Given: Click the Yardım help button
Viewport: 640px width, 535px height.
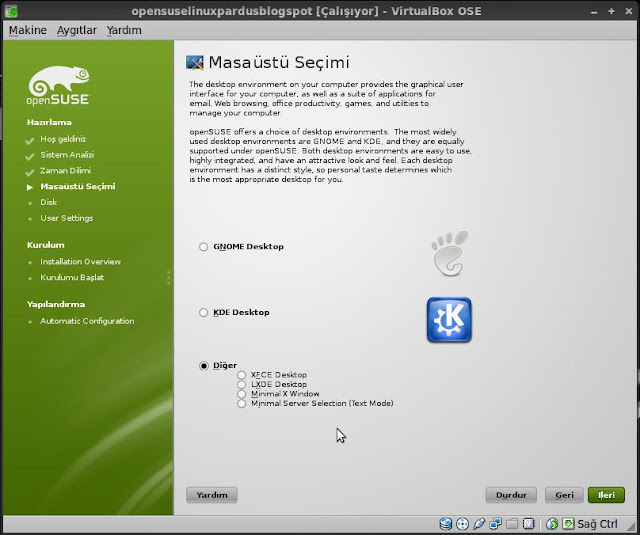Looking at the screenshot, I should tap(212, 495).
